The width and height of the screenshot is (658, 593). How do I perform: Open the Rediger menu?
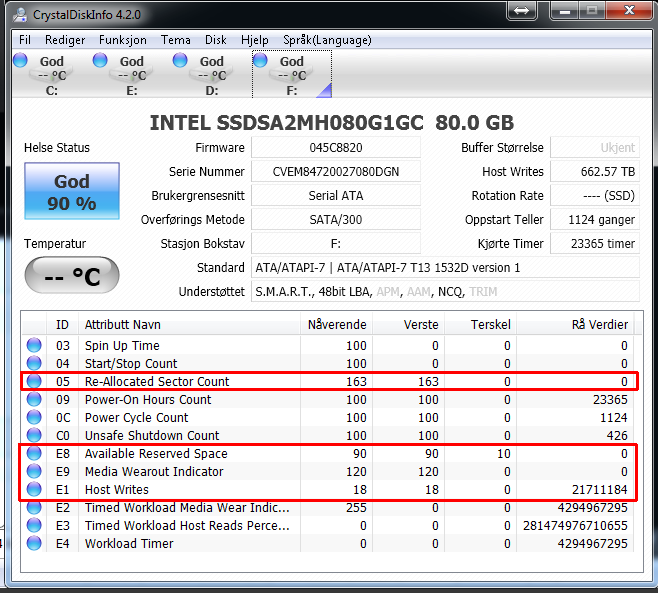pyautogui.click(x=65, y=40)
